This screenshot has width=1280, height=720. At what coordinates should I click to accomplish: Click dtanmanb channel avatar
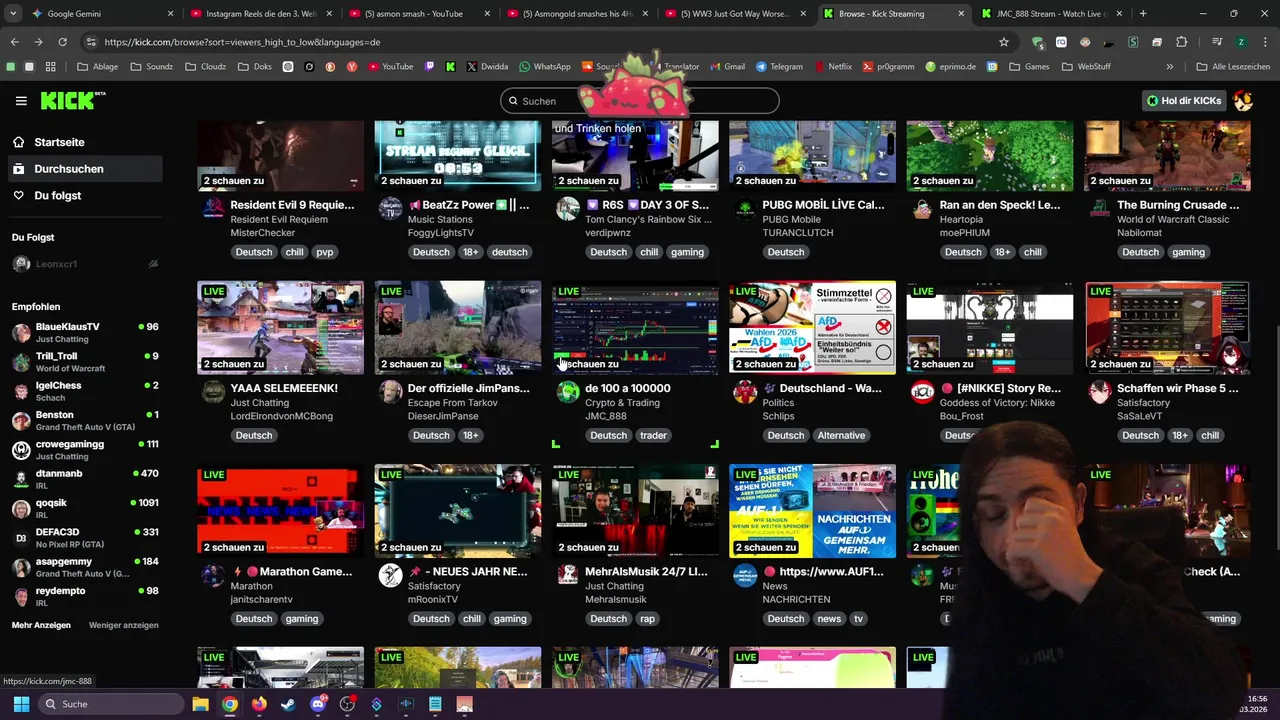coord(21,480)
